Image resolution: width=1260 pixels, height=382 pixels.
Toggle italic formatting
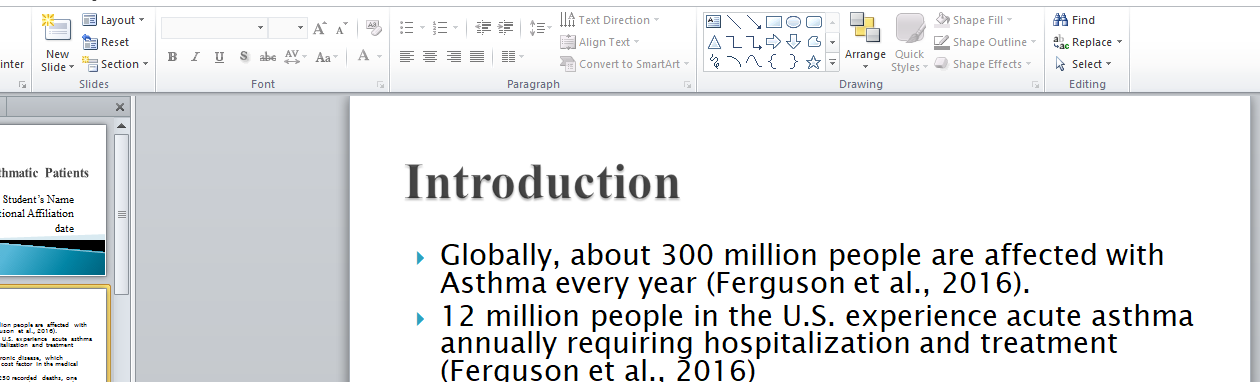195,57
